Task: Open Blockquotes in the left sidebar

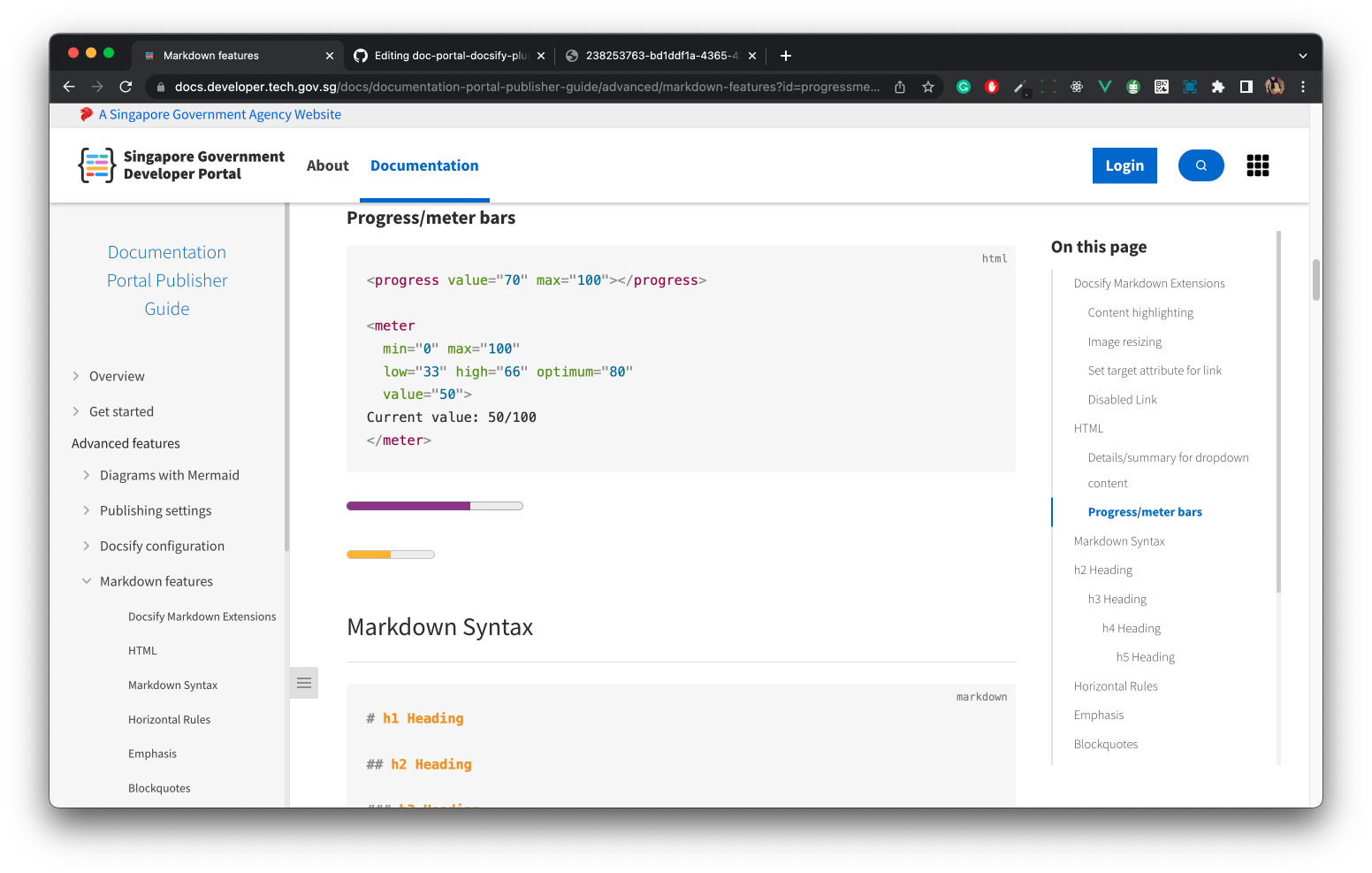Action: [x=159, y=788]
